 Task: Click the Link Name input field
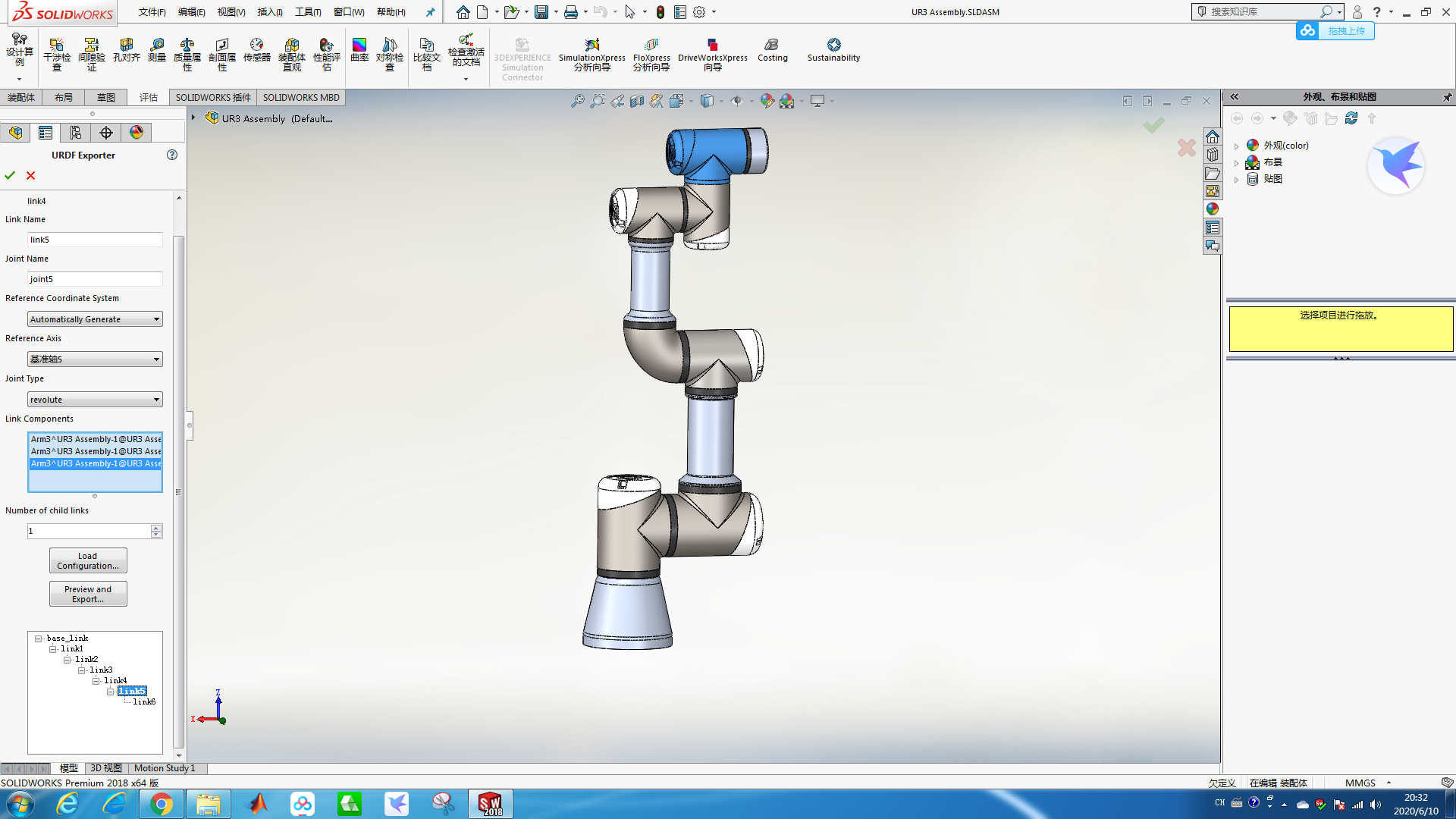click(95, 240)
